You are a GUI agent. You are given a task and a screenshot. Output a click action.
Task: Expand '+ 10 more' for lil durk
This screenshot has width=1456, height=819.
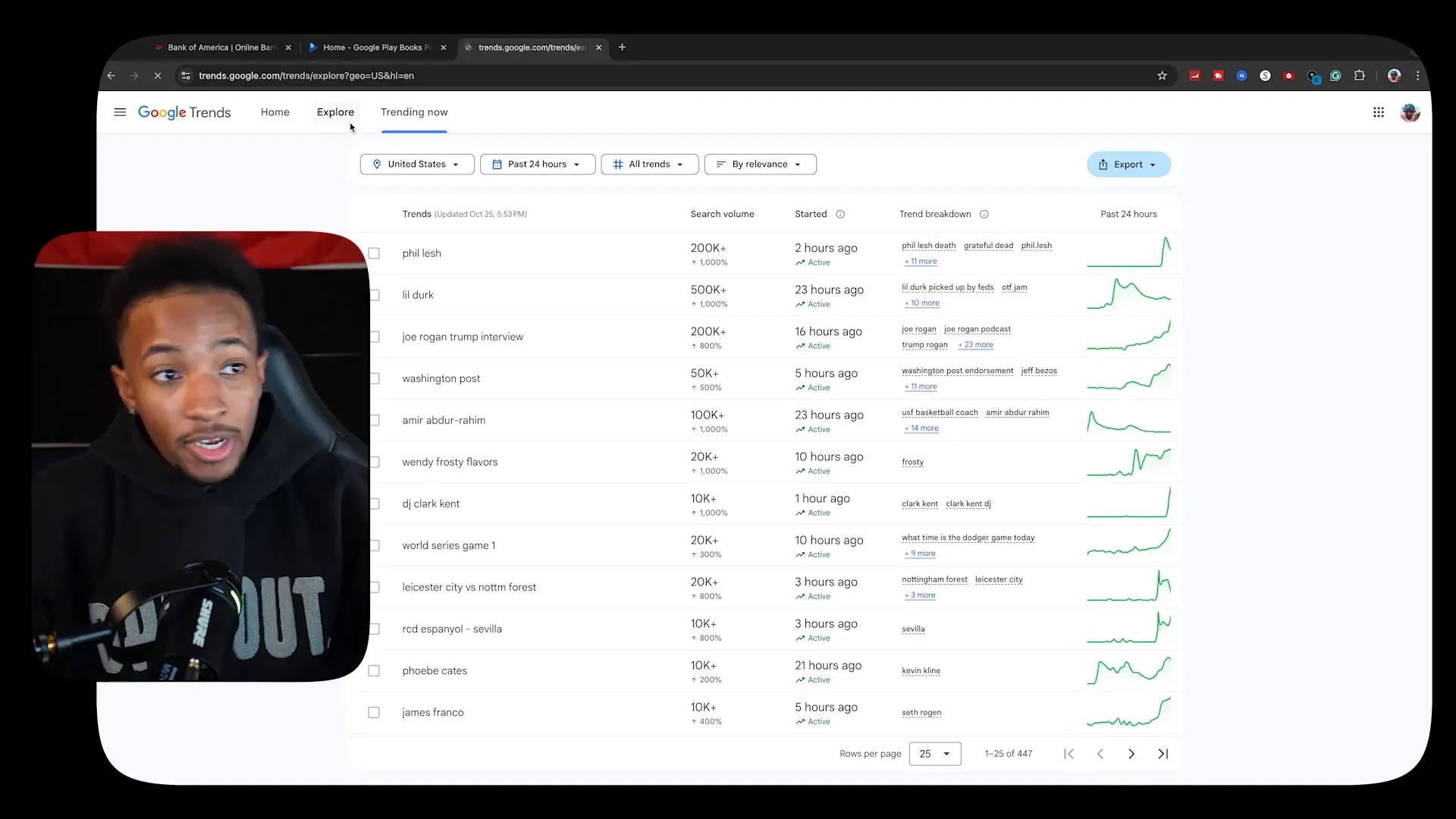[921, 303]
